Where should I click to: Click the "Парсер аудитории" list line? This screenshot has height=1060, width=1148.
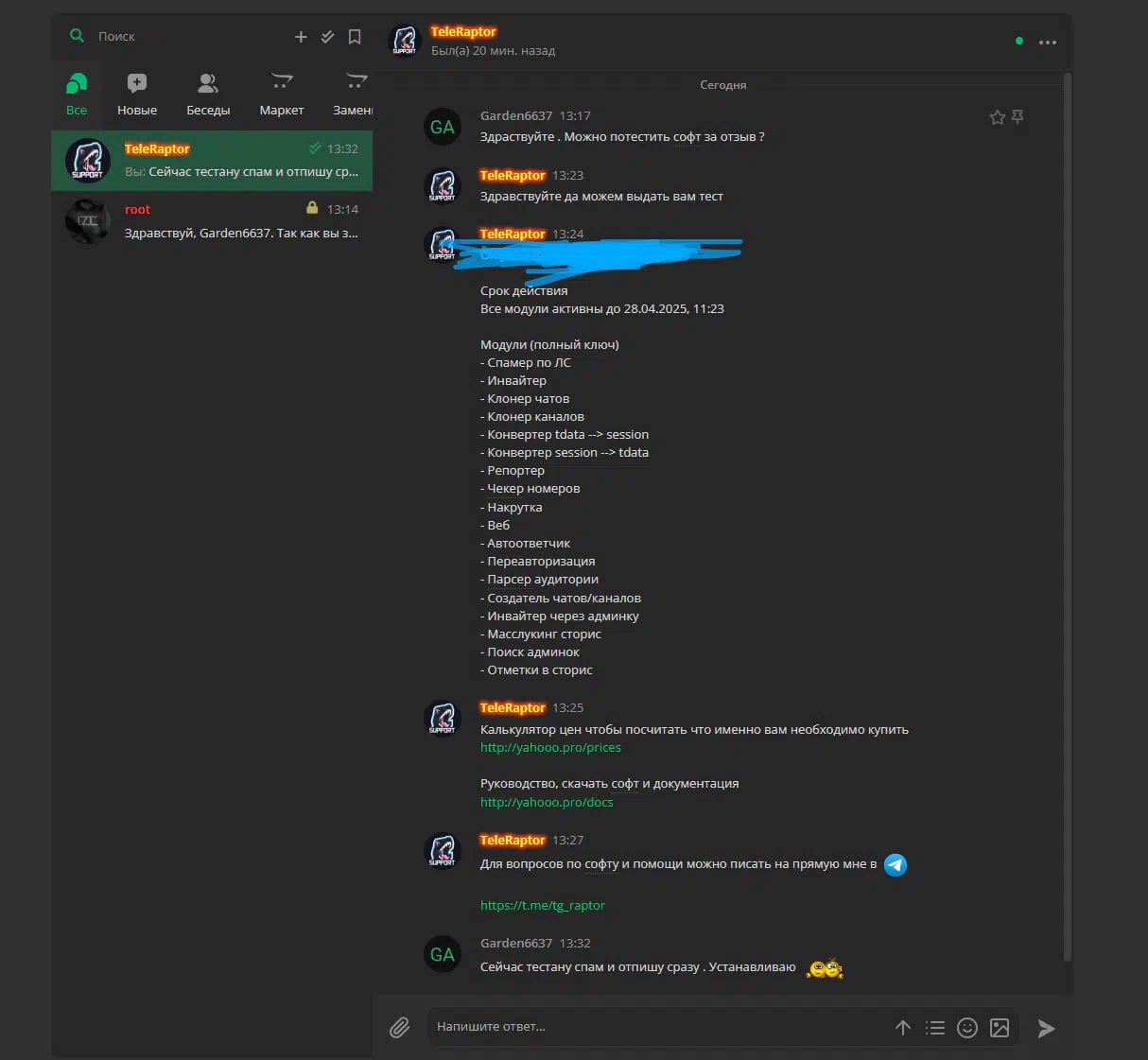tap(539, 579)
